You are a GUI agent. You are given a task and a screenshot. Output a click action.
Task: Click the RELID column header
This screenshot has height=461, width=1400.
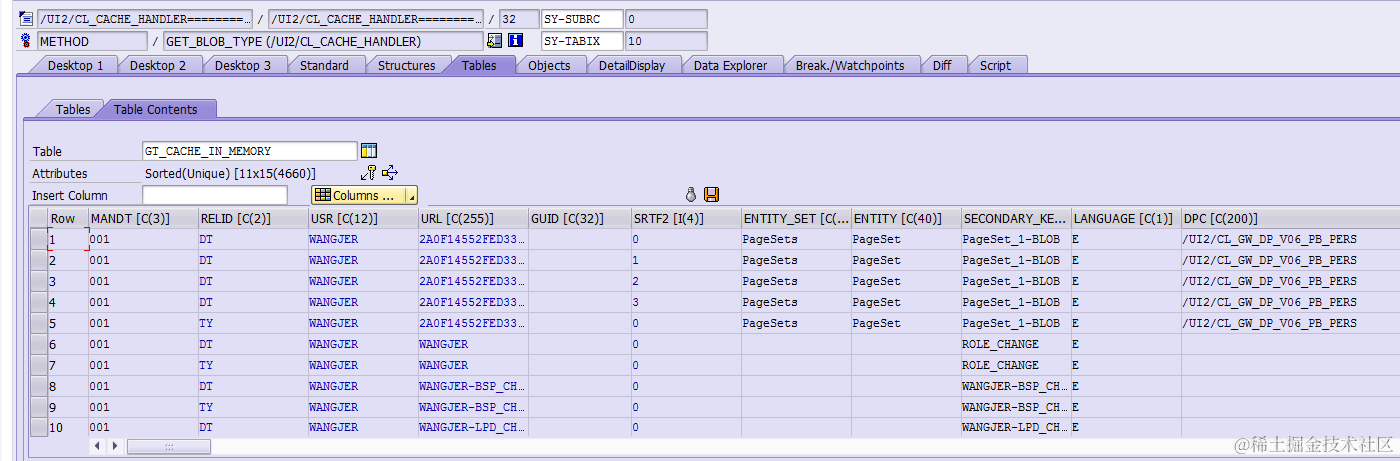coord(253,218)
